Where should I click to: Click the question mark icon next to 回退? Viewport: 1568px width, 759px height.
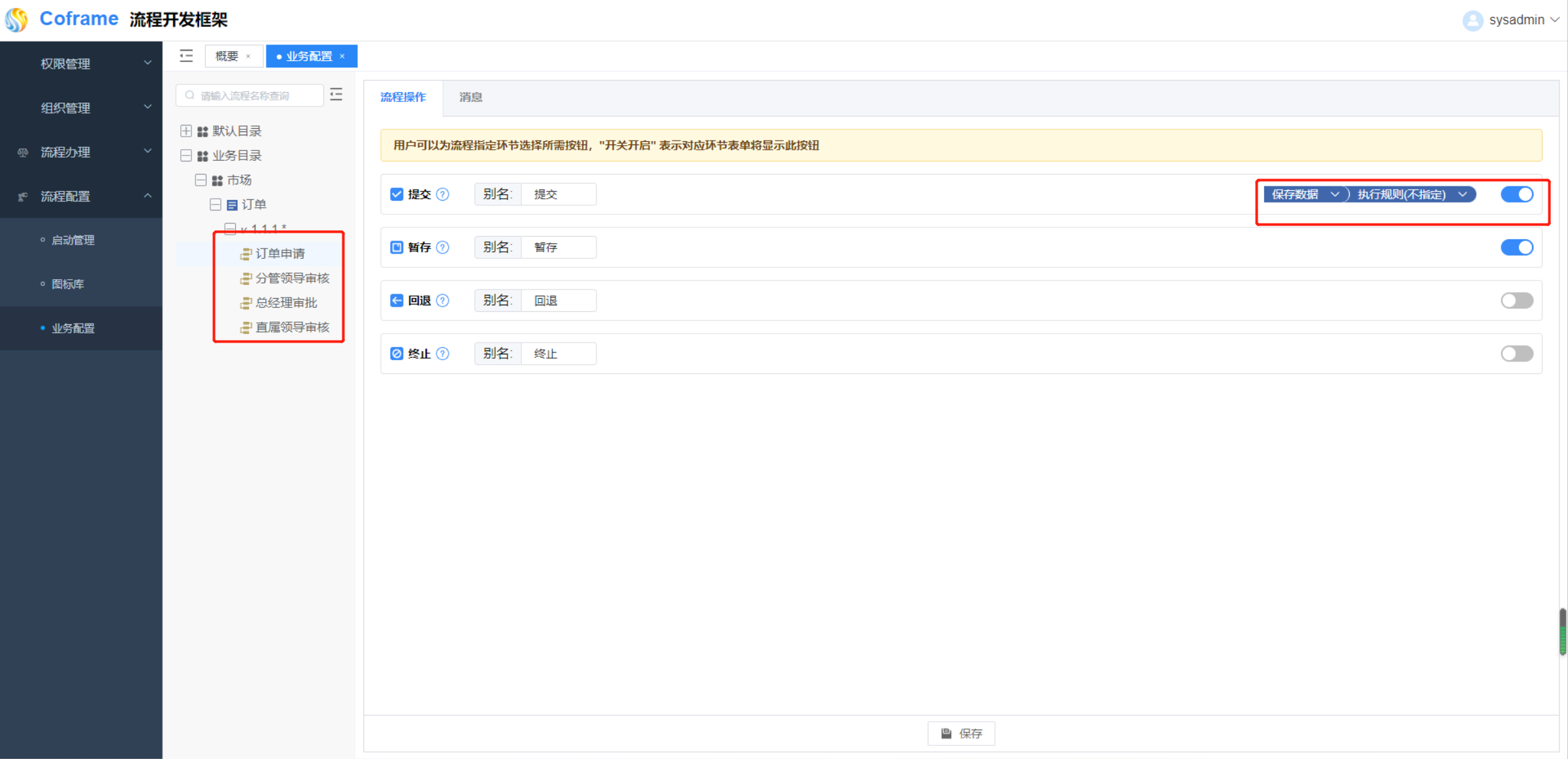pyautogui.click(x=442, y=300)
